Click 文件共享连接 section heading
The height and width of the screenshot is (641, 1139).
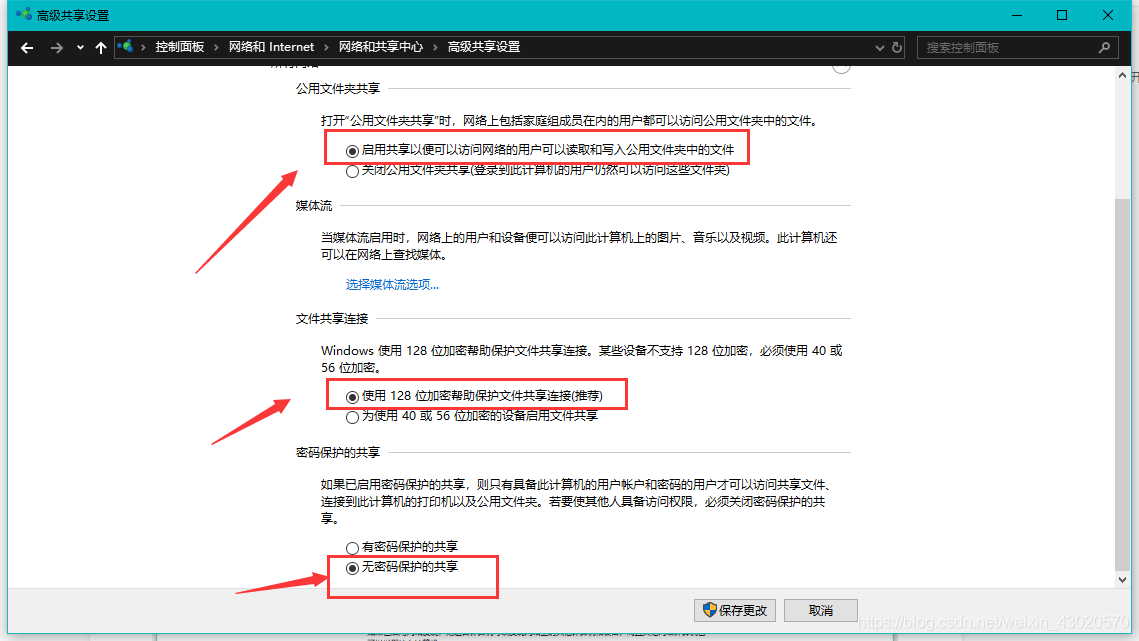click(x=332, y=318)
